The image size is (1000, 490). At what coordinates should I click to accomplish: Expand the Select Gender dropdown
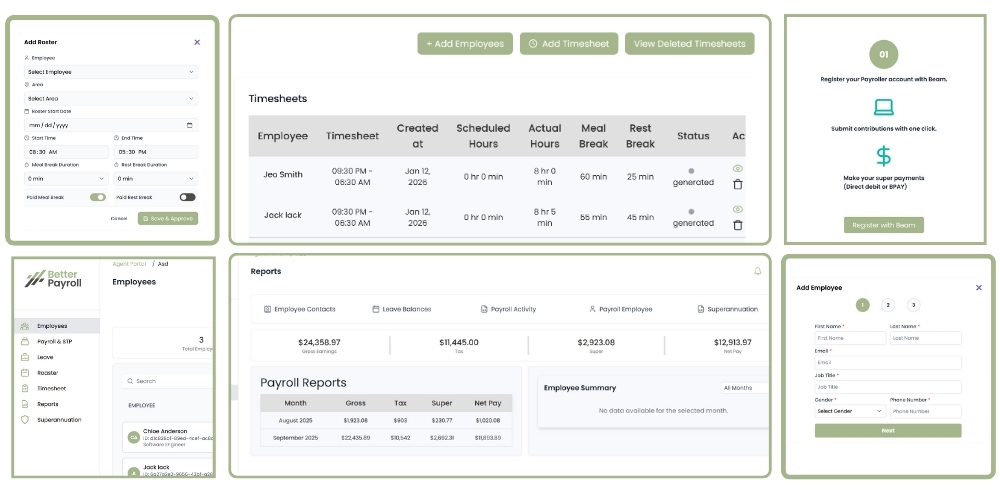[849, 411]
